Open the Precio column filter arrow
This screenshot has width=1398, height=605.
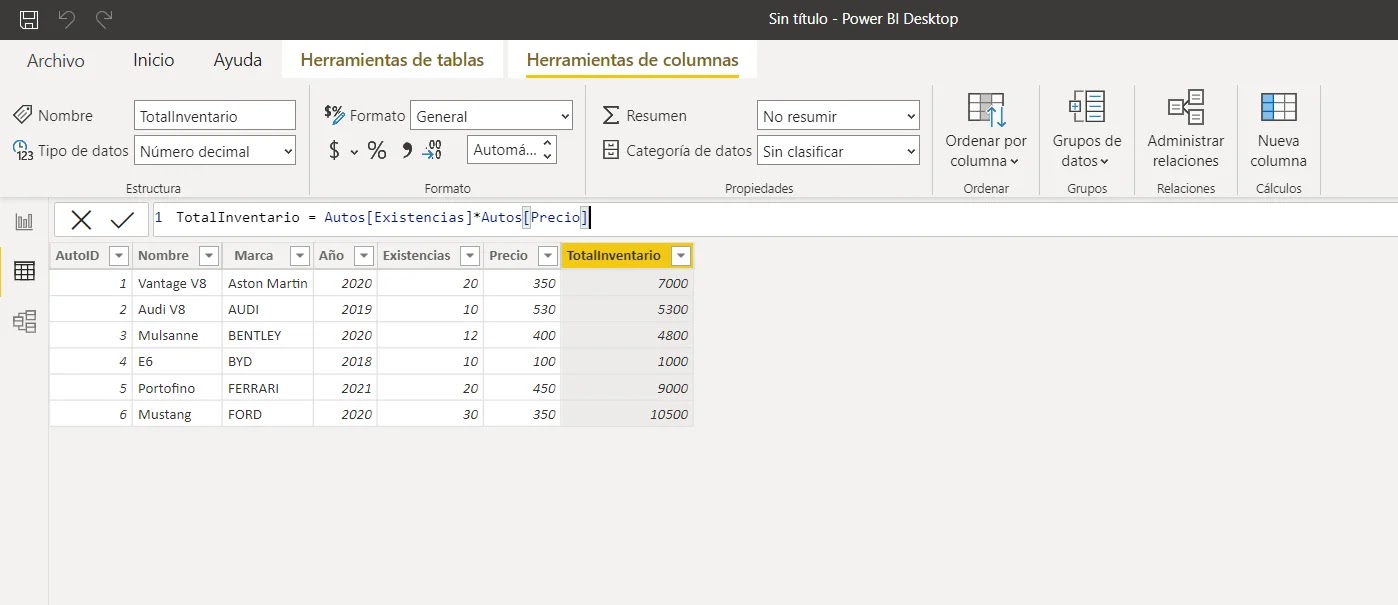[x=548, y=256]
